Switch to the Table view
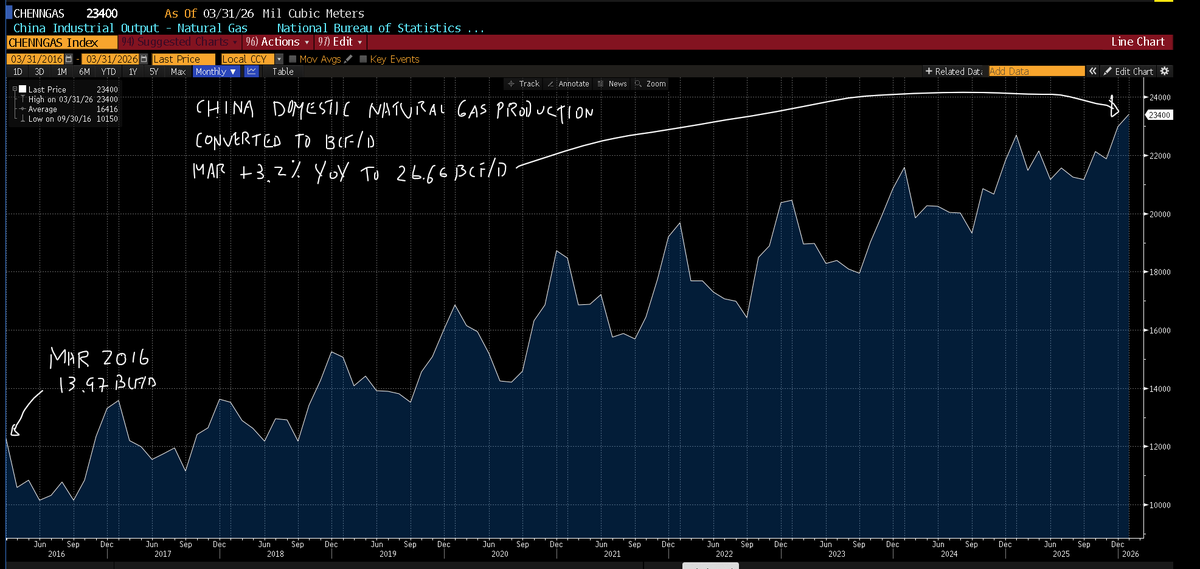 [283, 72]
